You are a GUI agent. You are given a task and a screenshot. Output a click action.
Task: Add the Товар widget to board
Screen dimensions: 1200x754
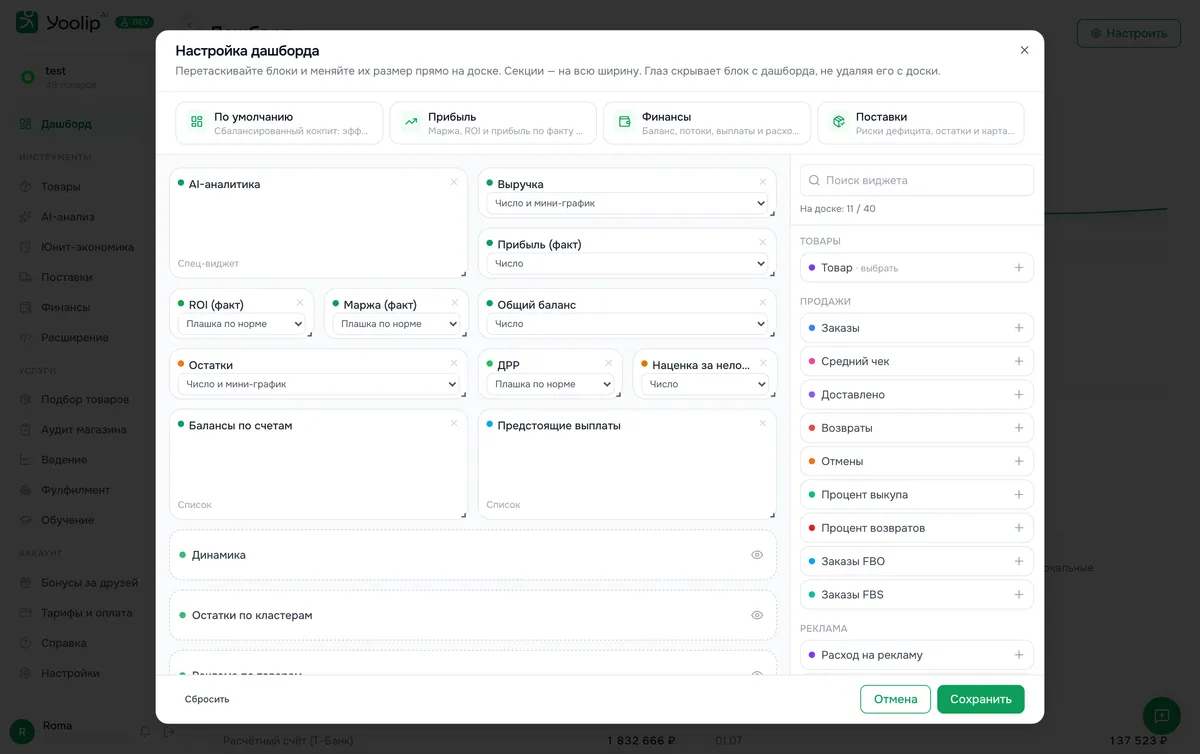(x=1019, y=268)
